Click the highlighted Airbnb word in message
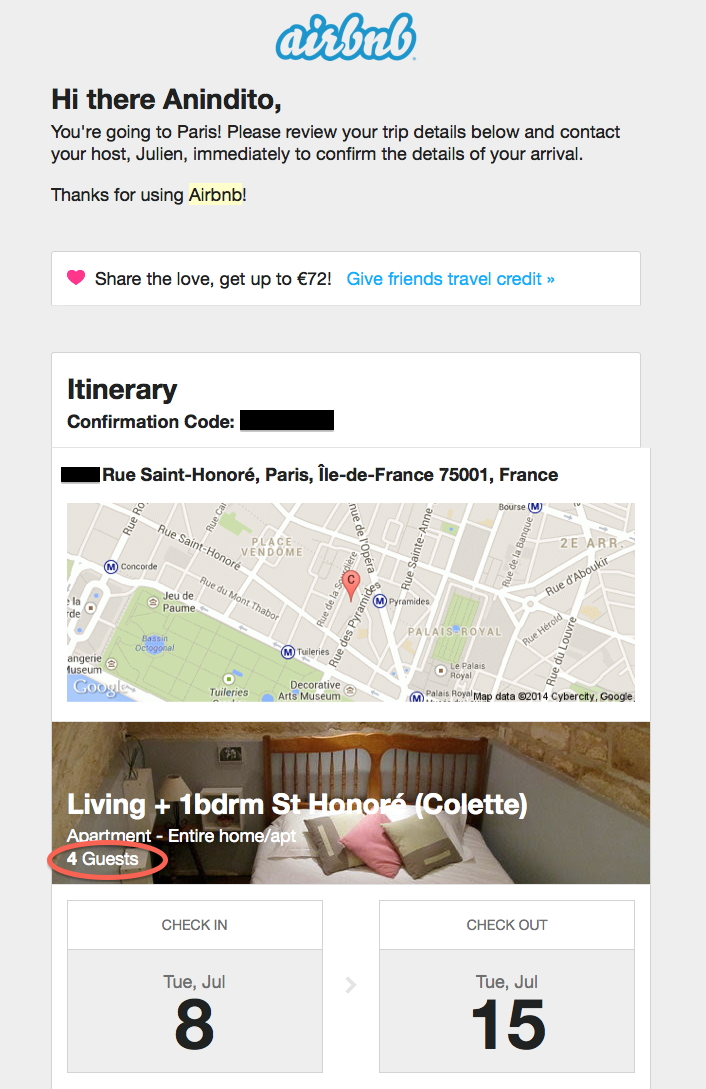Screen dimensions: 706x1089 (215, 195)
